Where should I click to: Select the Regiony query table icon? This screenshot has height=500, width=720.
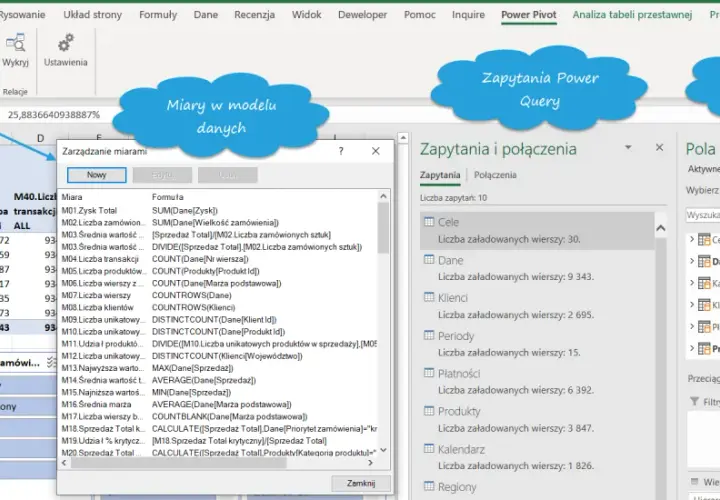pos(429,486)
